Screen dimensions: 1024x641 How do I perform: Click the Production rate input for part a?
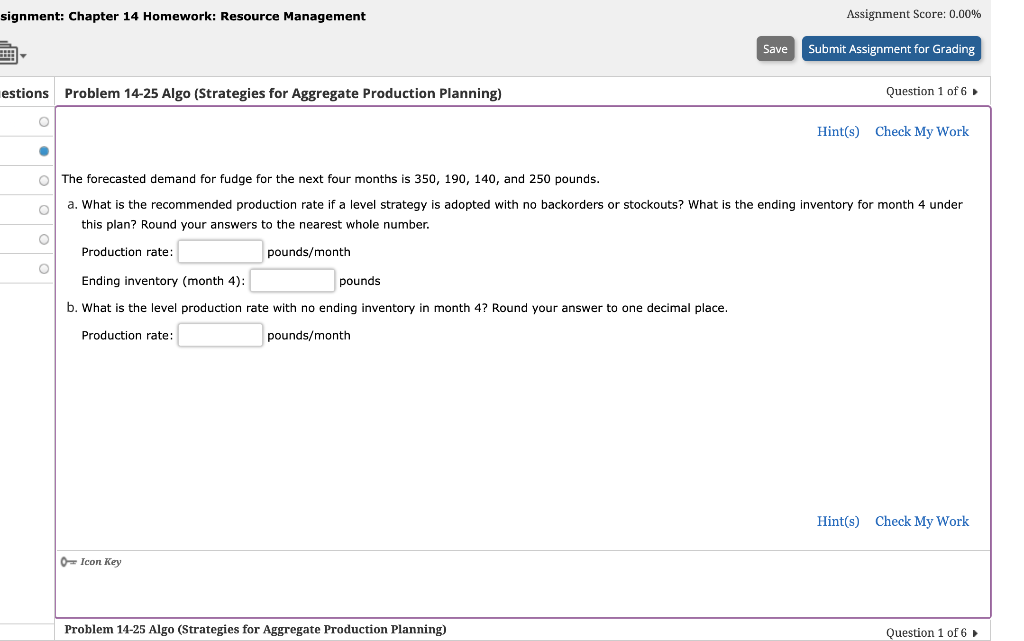coord(220,251)
